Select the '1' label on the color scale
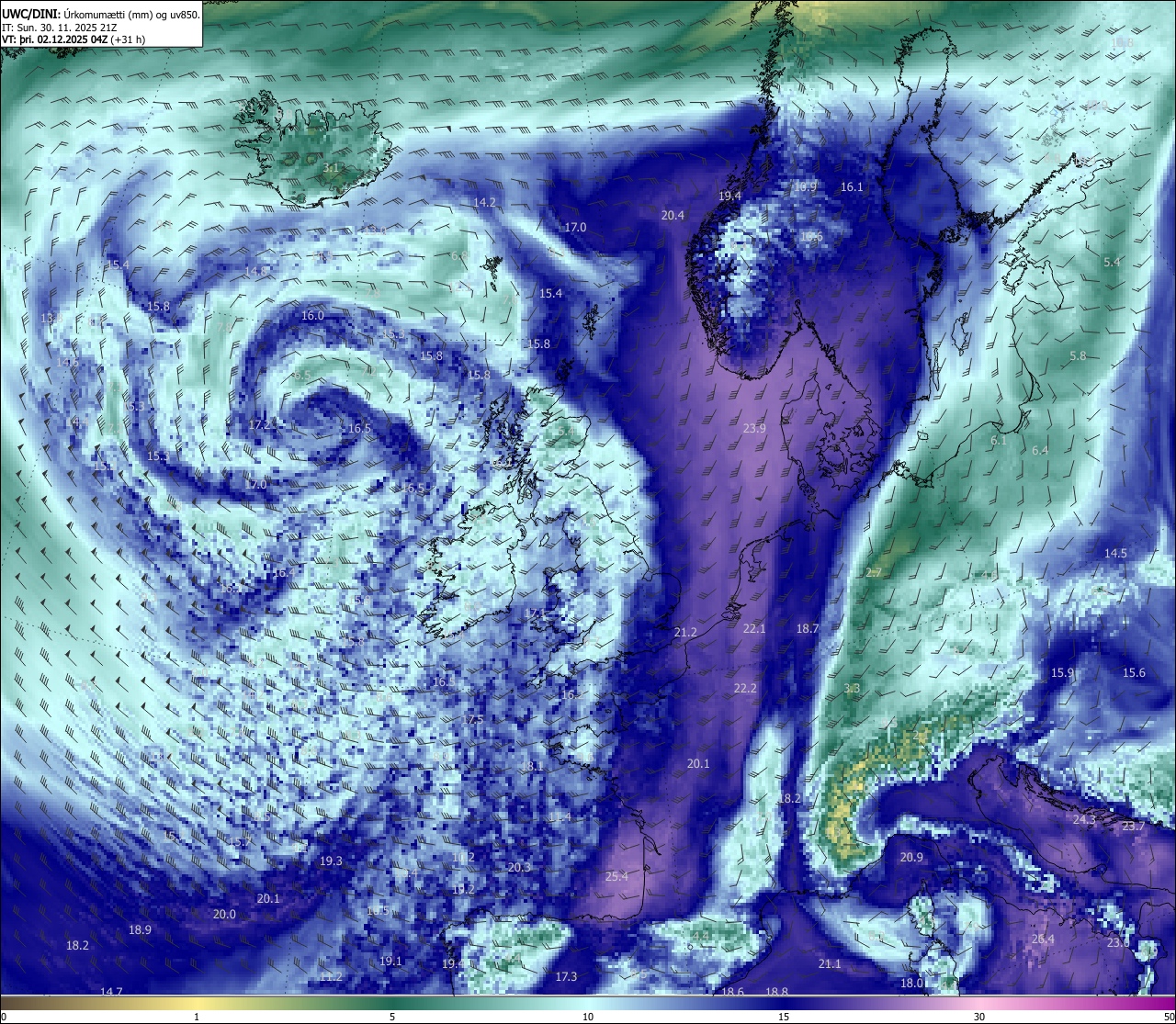 point(197,1016)
